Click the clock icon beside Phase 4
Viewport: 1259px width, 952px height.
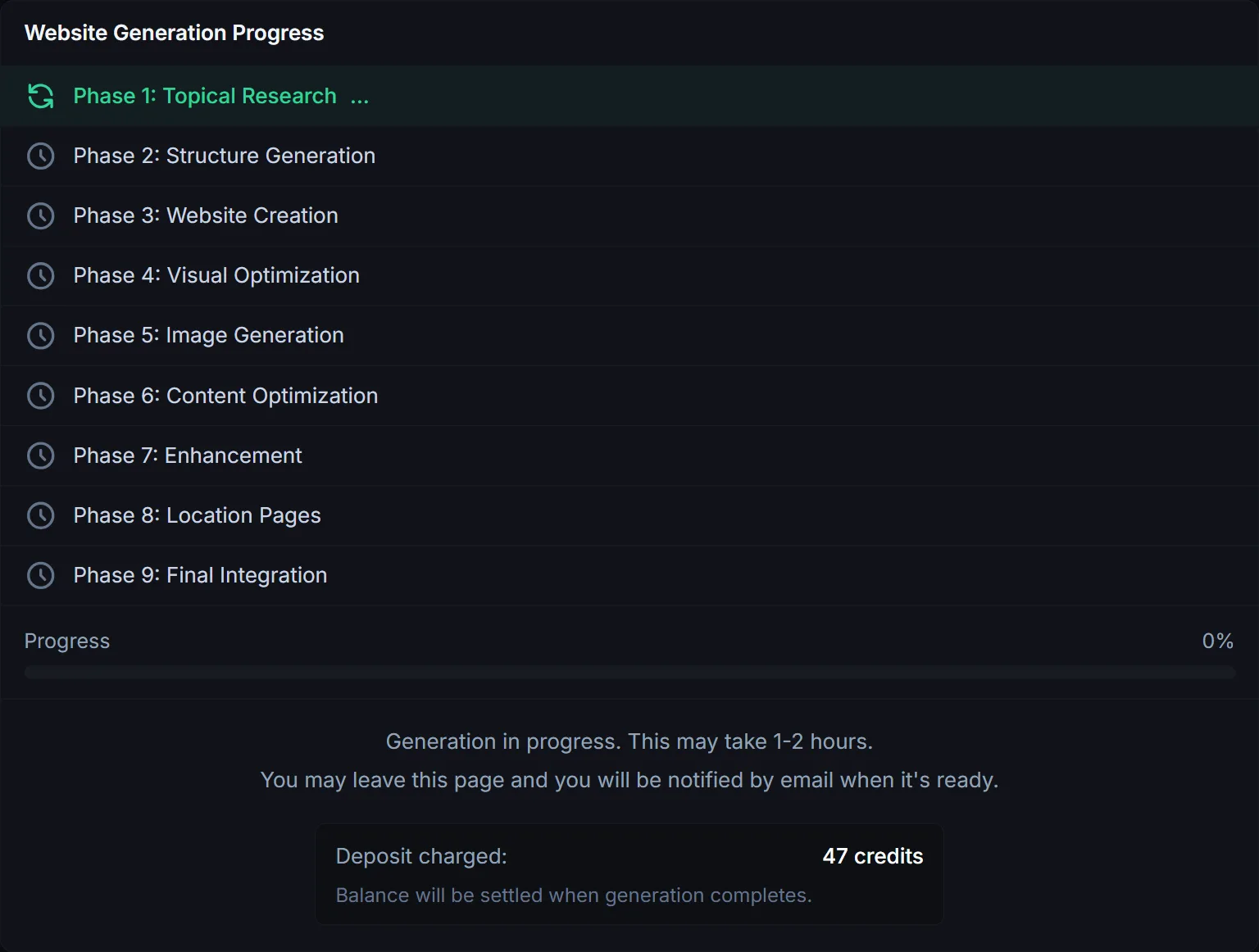(41, 275)
